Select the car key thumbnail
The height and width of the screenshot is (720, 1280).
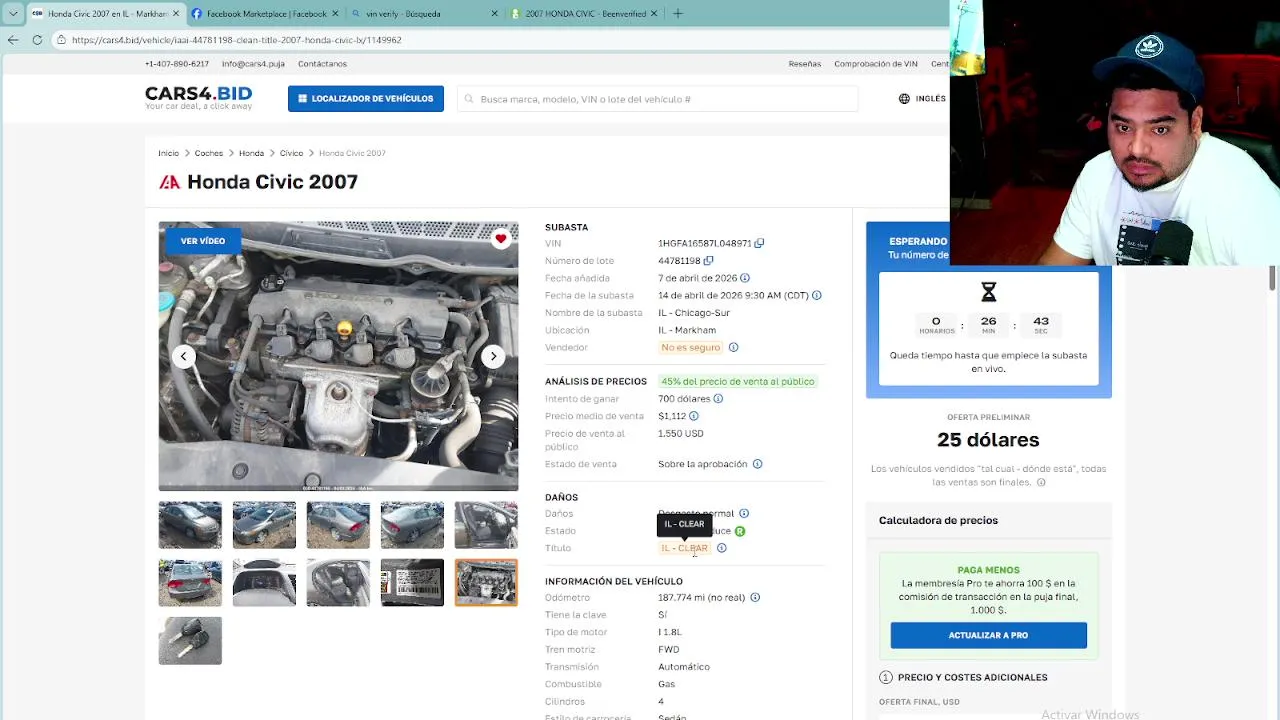point(190,641)
